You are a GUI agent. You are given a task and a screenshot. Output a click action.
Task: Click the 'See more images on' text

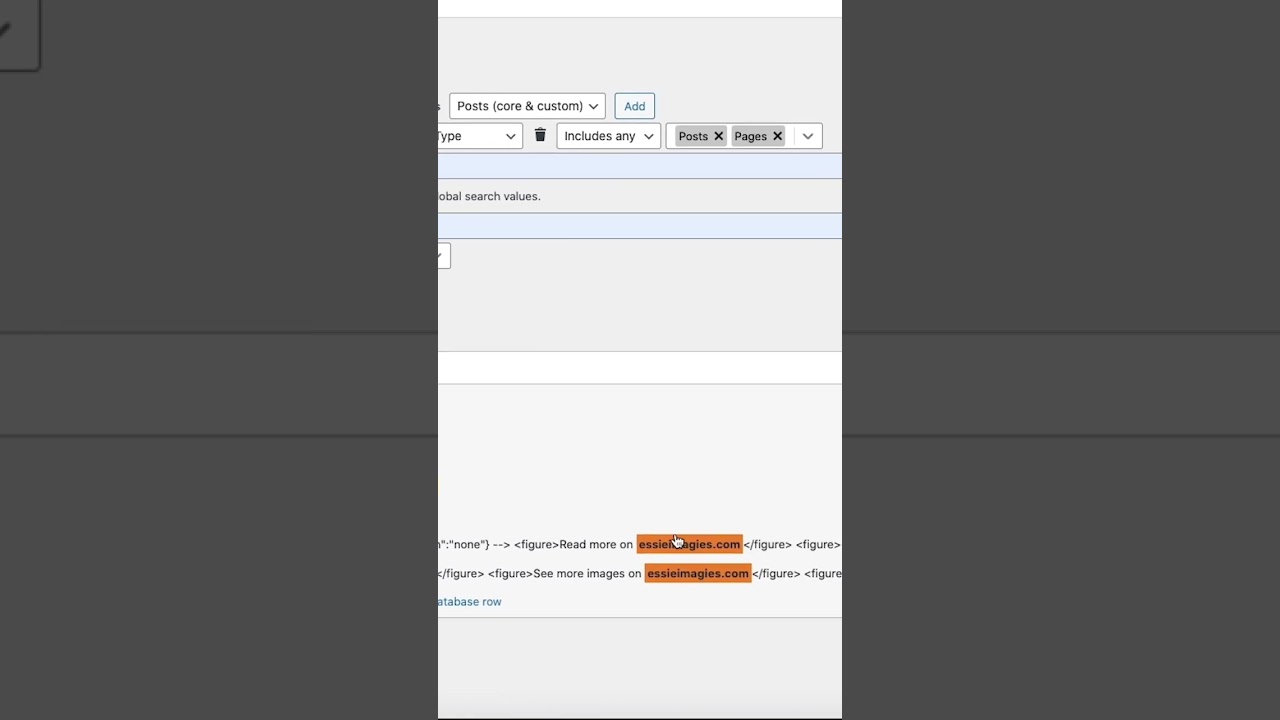tap(587, 573)
